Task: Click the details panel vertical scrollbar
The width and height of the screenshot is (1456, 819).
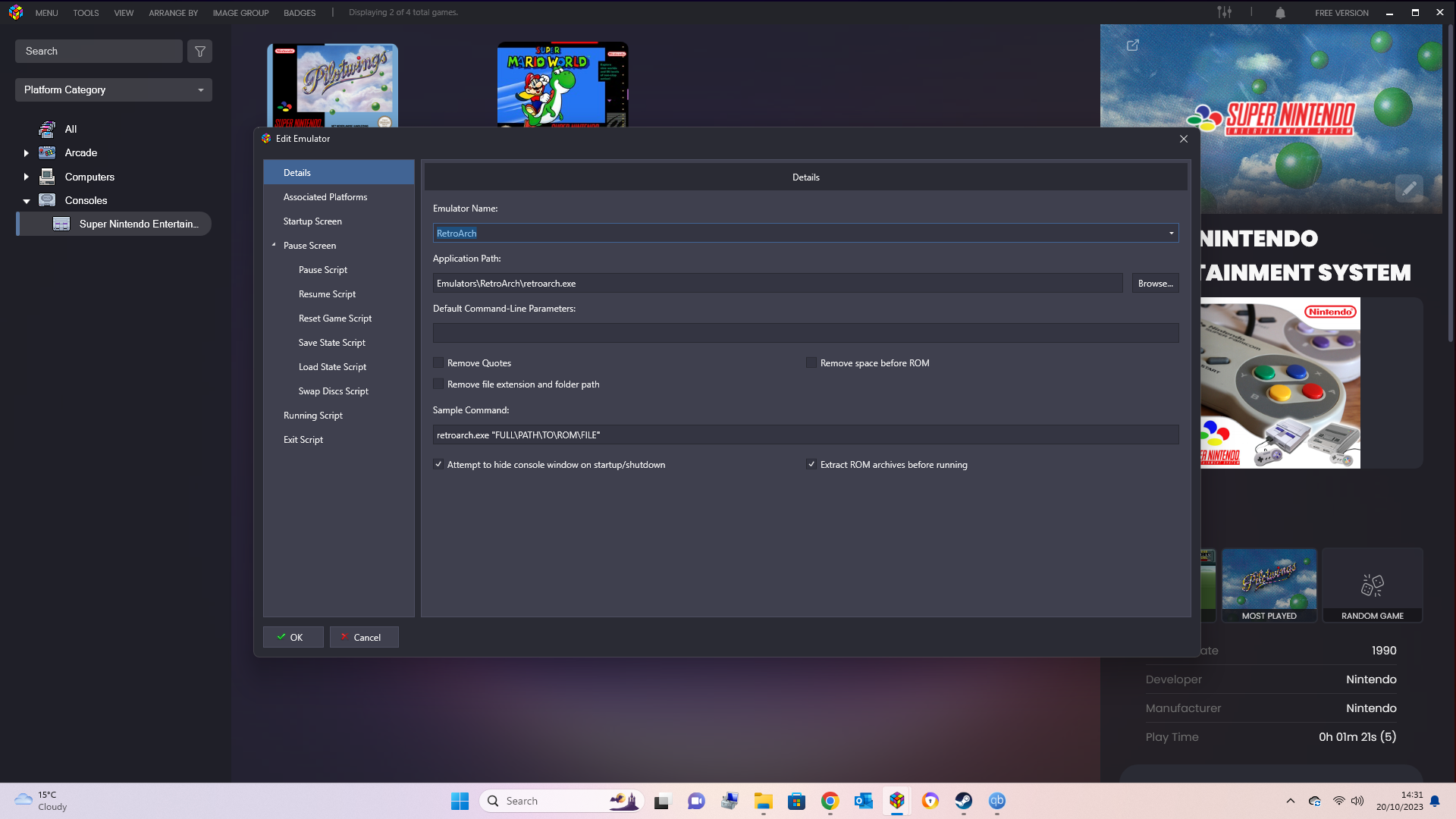Action: pos(1450,182)
